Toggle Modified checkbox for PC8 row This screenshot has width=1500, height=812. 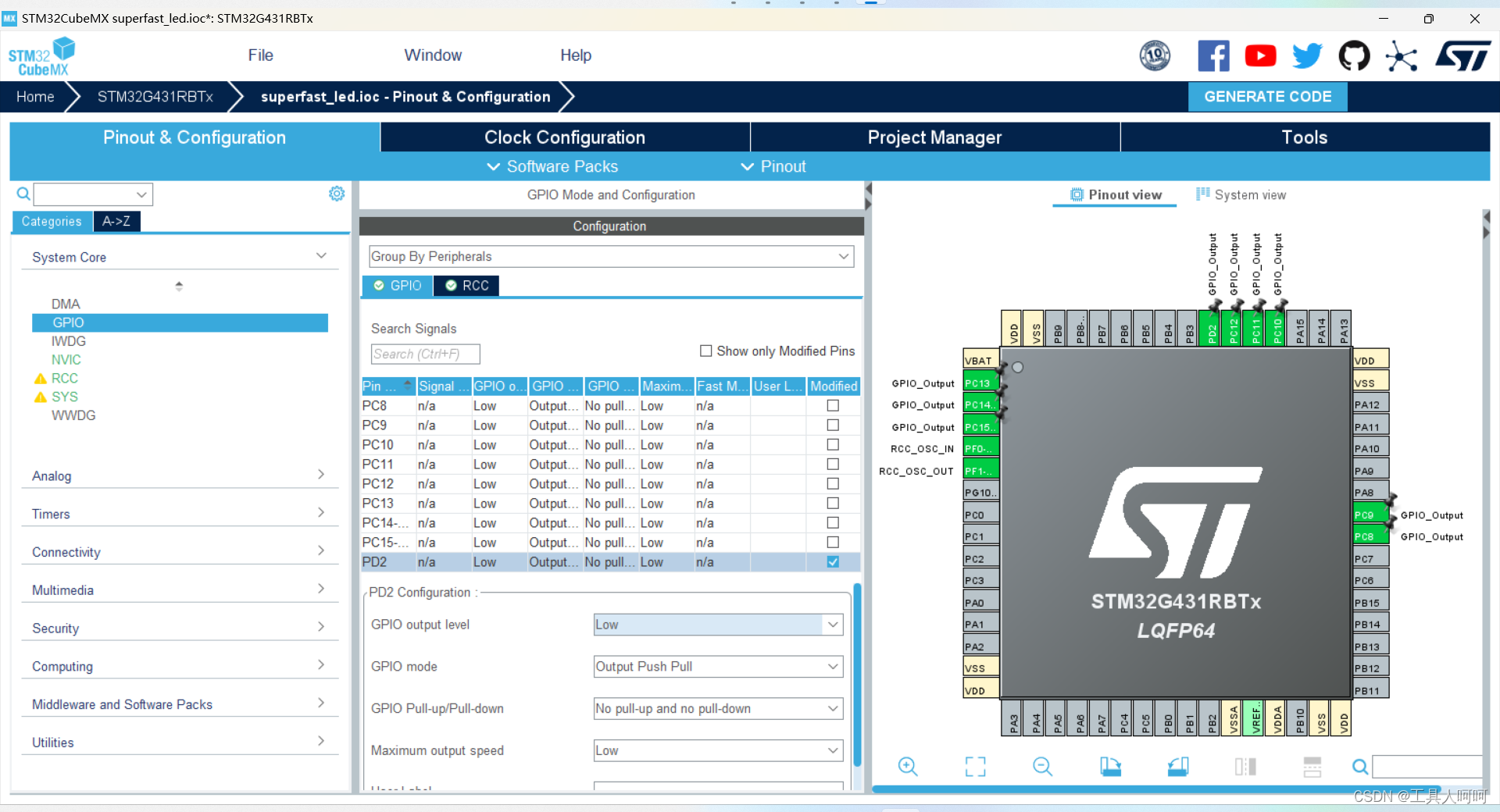click(x=833, y=406)
